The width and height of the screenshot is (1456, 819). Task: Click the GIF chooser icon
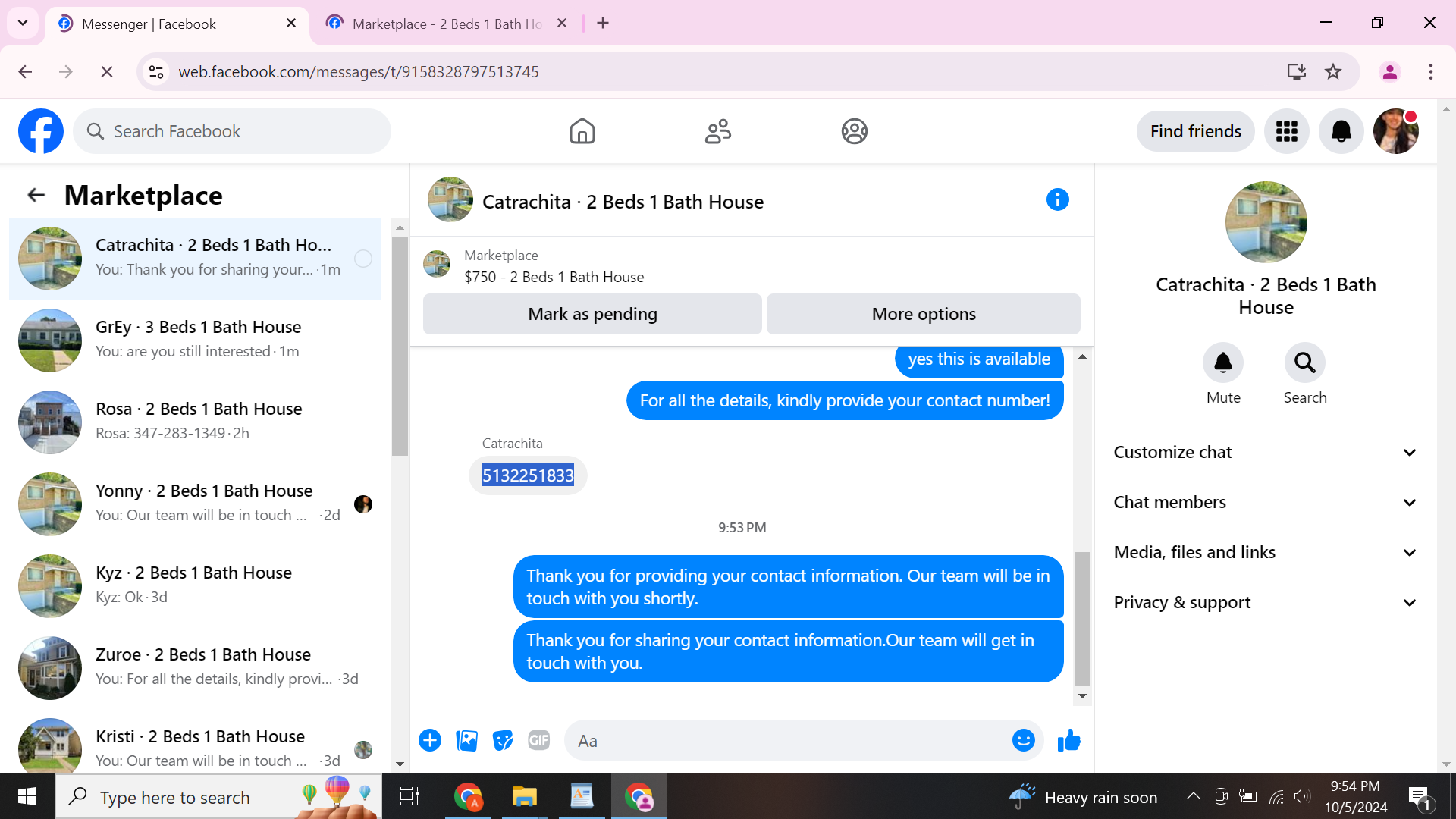[538, 740]
